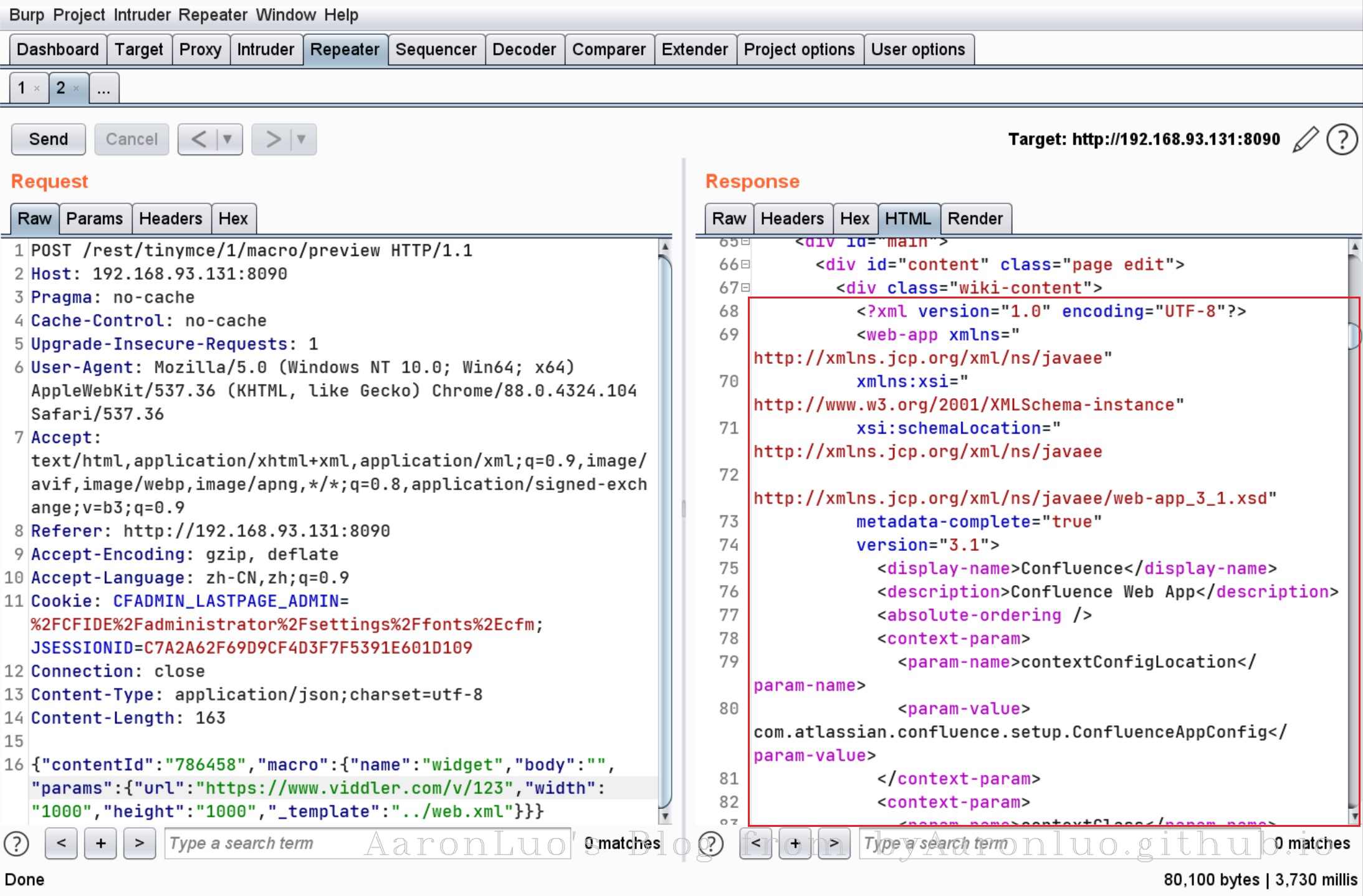Switch to the Intruder main tab
Viewport: 1363px width, 896px height.
[x=265, y=50]
